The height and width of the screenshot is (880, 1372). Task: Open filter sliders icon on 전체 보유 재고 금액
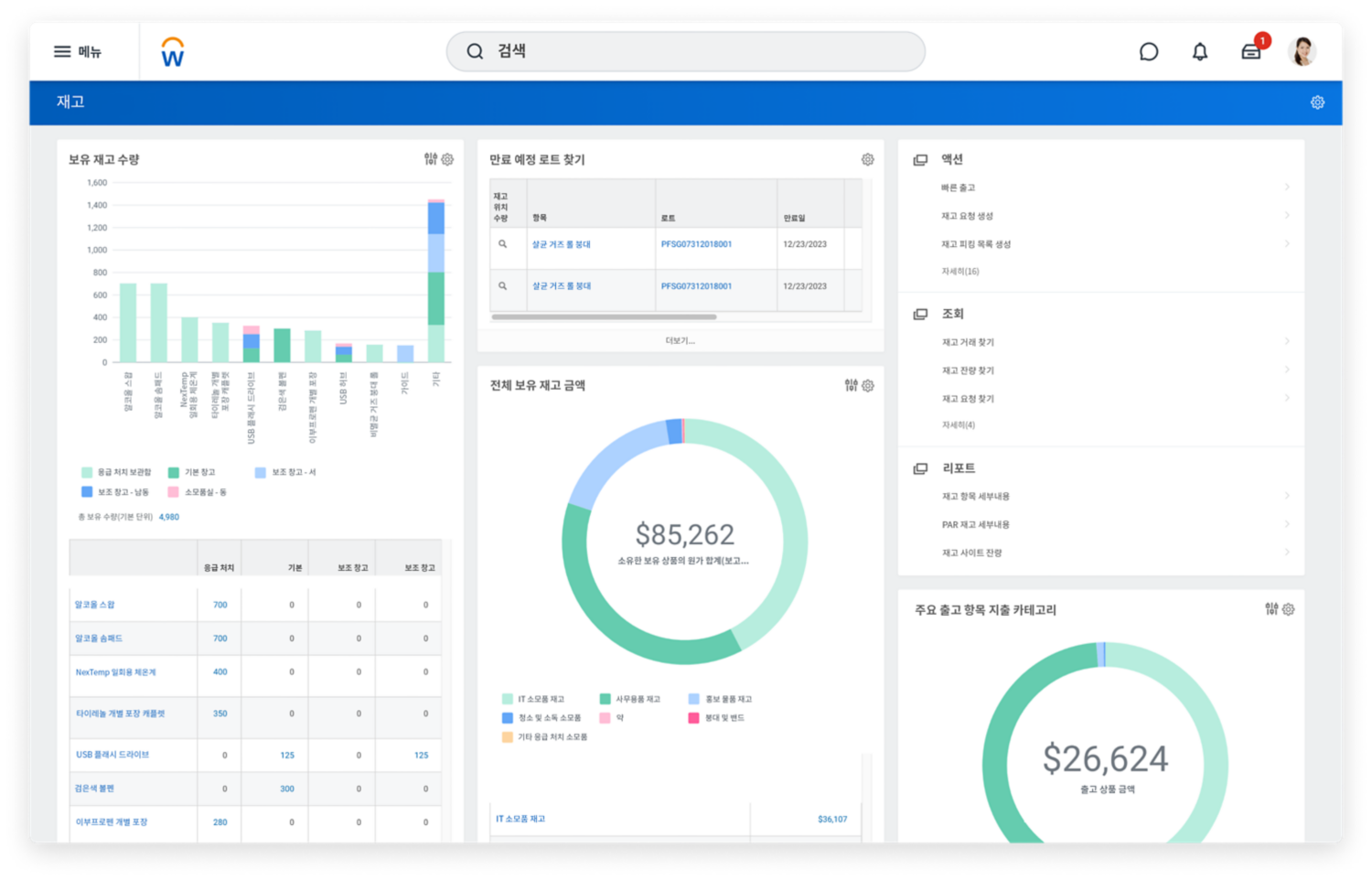(x=852, y=385)
